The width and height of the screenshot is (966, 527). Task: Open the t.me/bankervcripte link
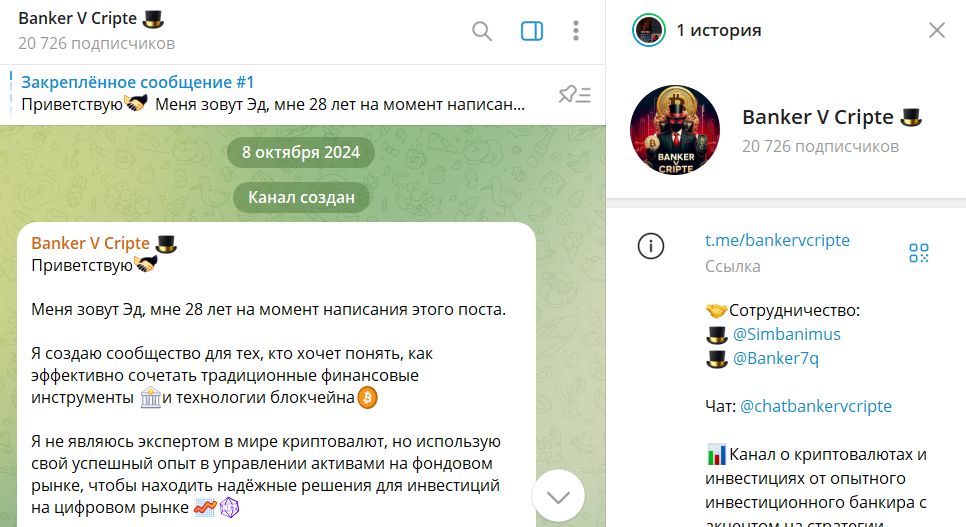click(x=777, y=240)
